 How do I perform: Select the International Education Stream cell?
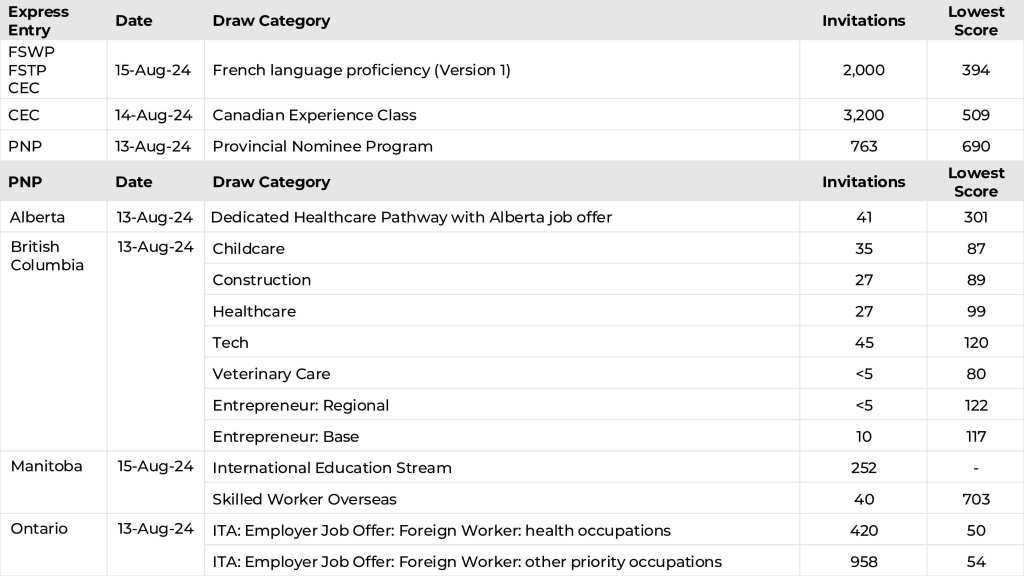point(332,467)
